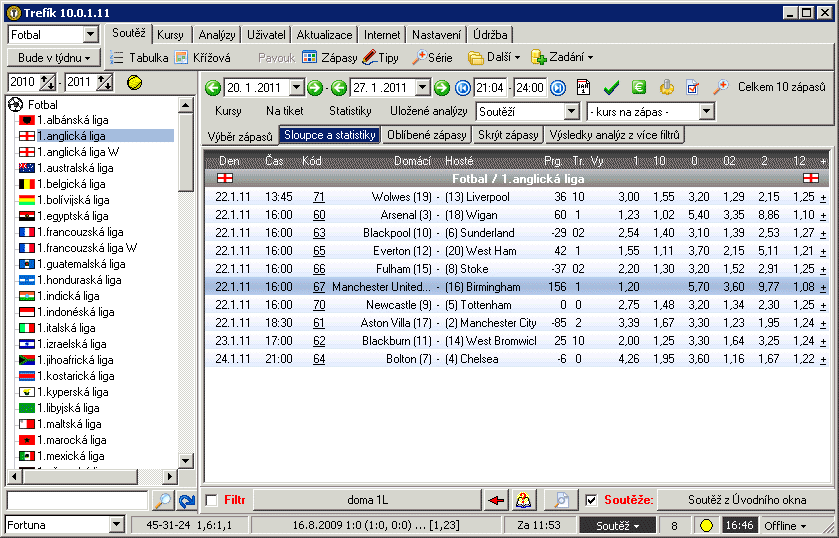This screenshot has height=538, width=839.
Task: Step the 2011 season year spinner
Action: click(104, 82)
